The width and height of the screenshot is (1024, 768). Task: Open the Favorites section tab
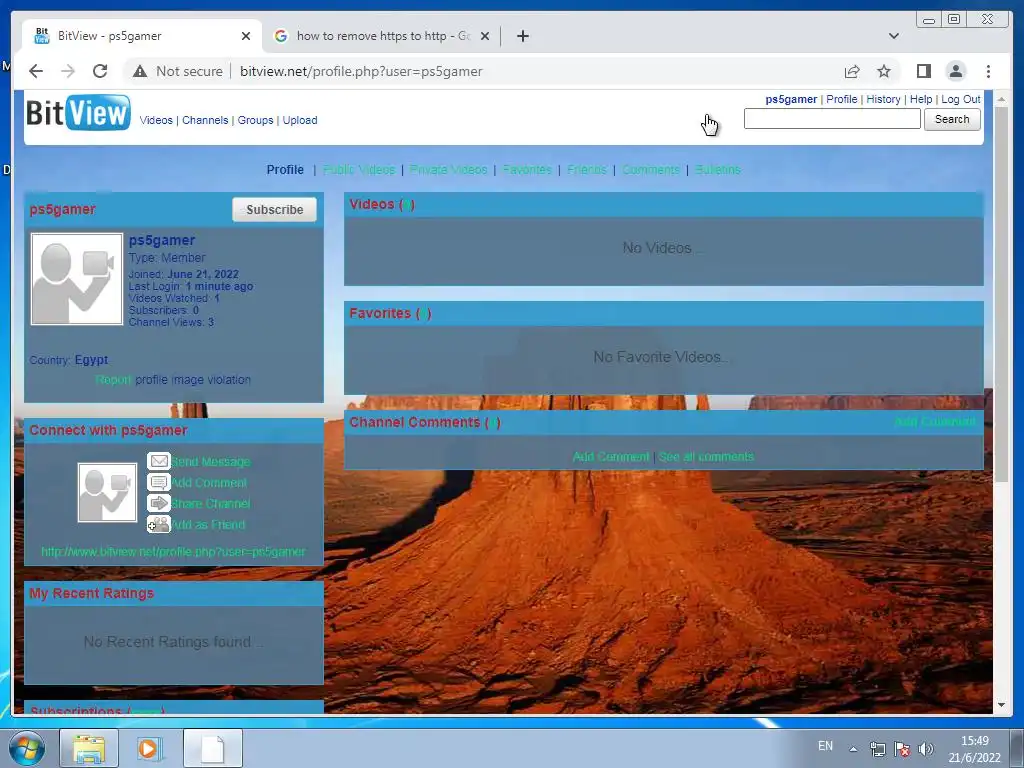pos(527,170)
